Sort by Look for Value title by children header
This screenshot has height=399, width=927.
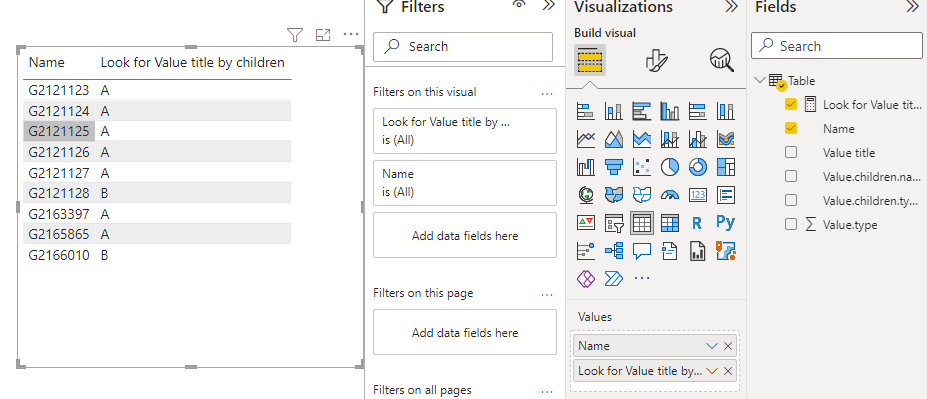[x=193, y=62]
